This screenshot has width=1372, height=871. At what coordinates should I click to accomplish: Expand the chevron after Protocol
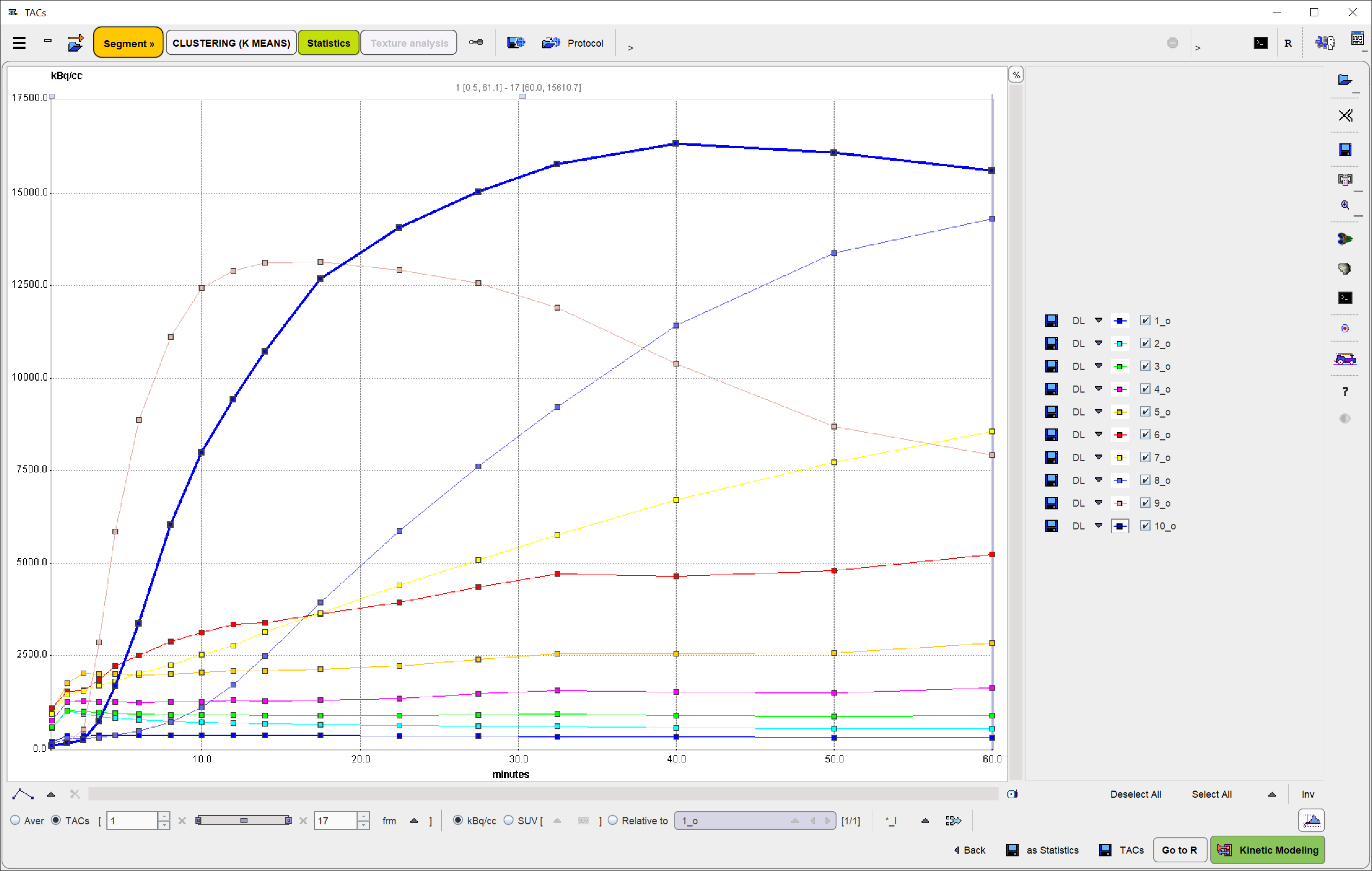tap(630, 48)
